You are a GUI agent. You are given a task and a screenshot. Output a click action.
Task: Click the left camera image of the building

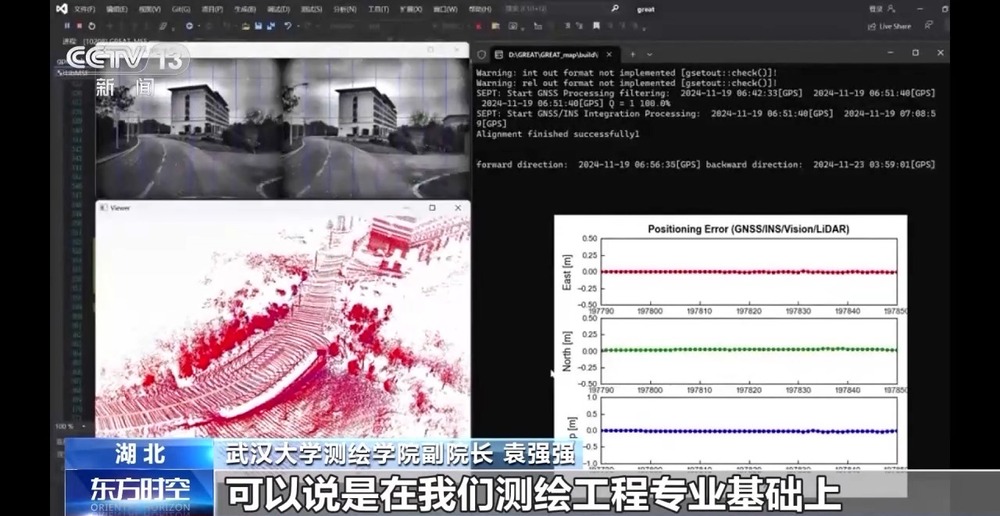click(189, 128)
